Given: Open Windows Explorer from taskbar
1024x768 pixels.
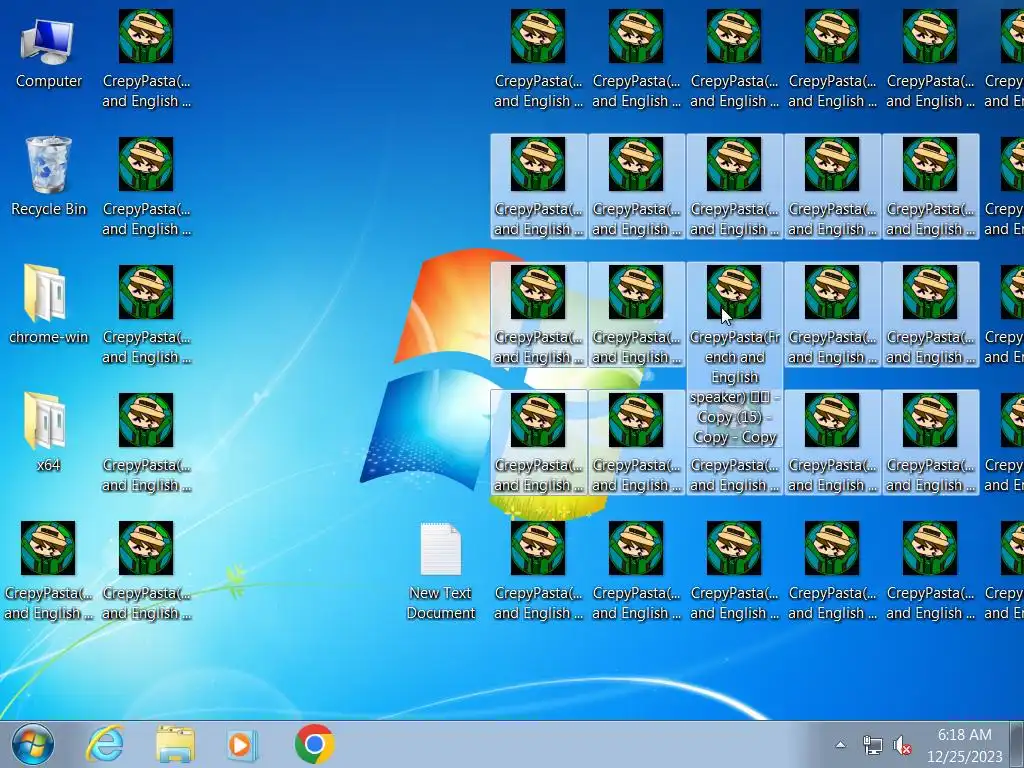Looking at the screenshot, I should tap(174, 744).
